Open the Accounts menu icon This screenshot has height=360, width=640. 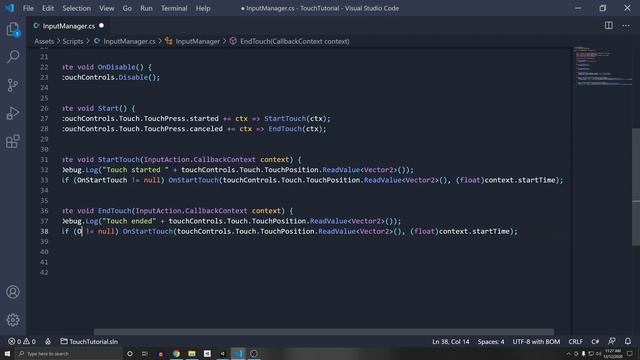tap(13, 292)
